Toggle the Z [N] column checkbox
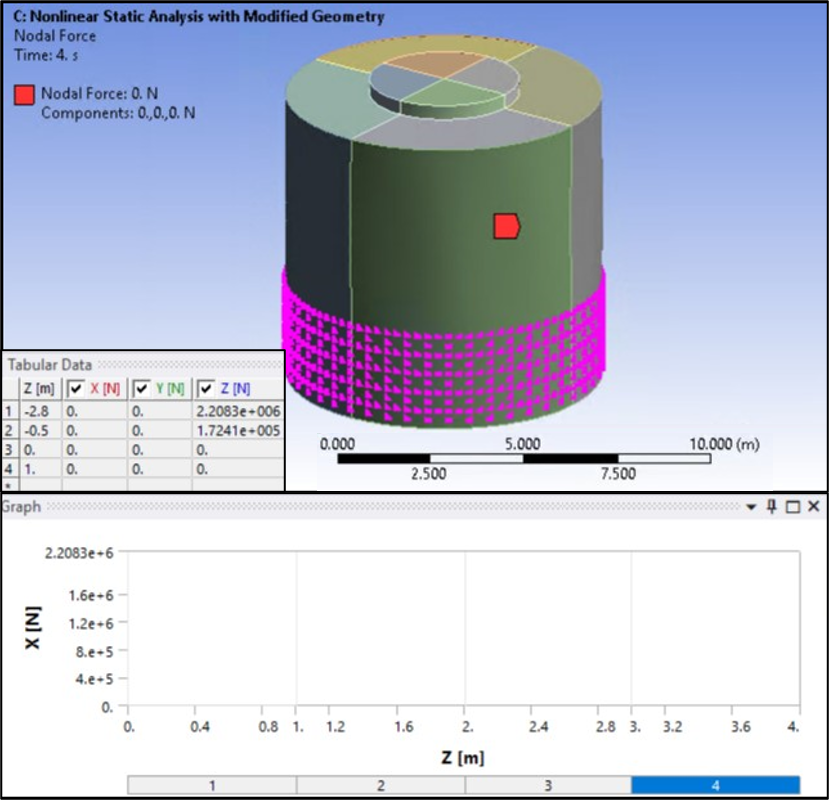829x800 pixels. click(207, 388)
